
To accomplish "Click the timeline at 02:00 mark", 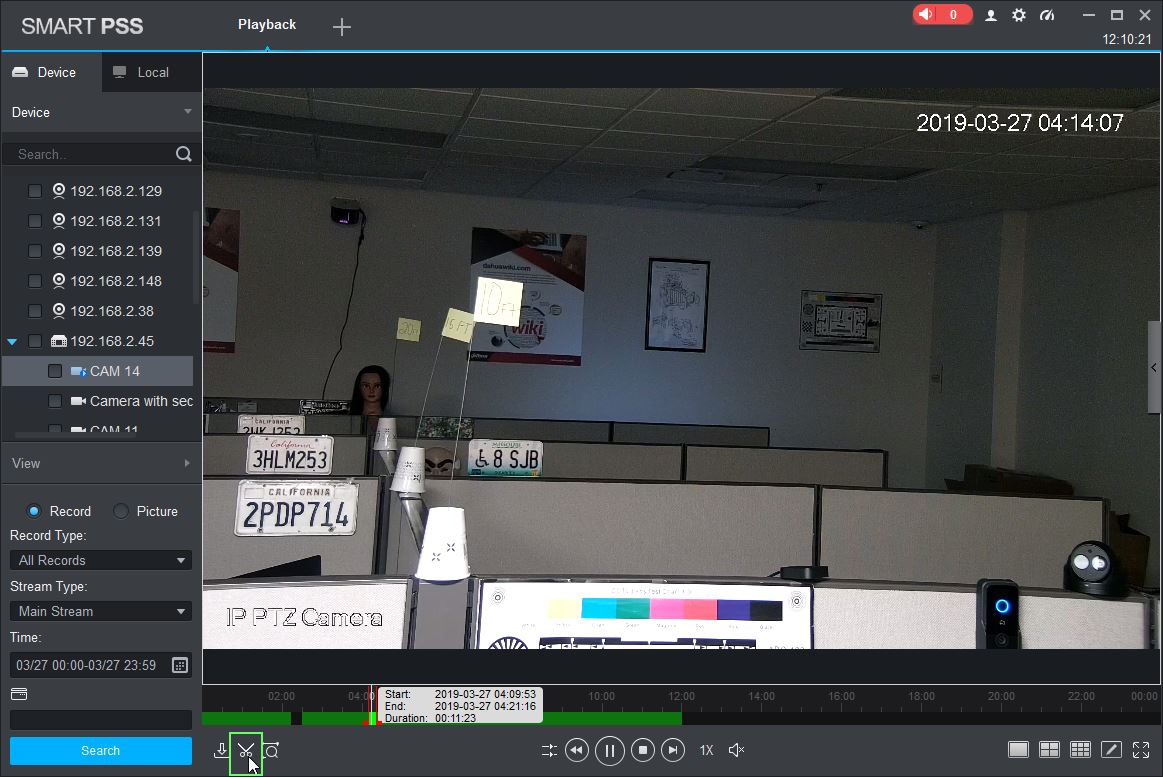I will 281,697.
